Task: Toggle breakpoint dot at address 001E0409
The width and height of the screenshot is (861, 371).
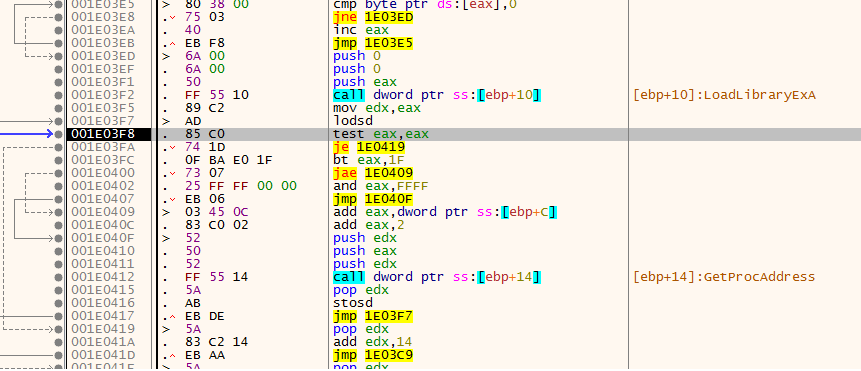Action: click(59, 212)
